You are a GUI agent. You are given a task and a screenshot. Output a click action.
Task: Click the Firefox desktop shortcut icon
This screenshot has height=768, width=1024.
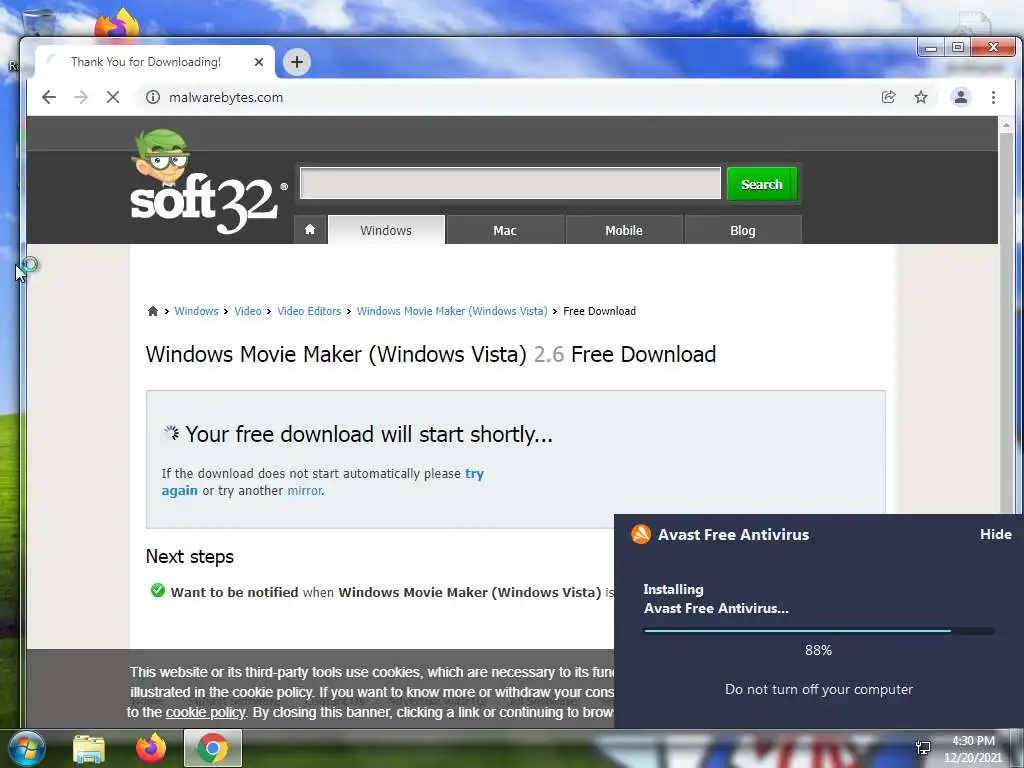point(117,25)
